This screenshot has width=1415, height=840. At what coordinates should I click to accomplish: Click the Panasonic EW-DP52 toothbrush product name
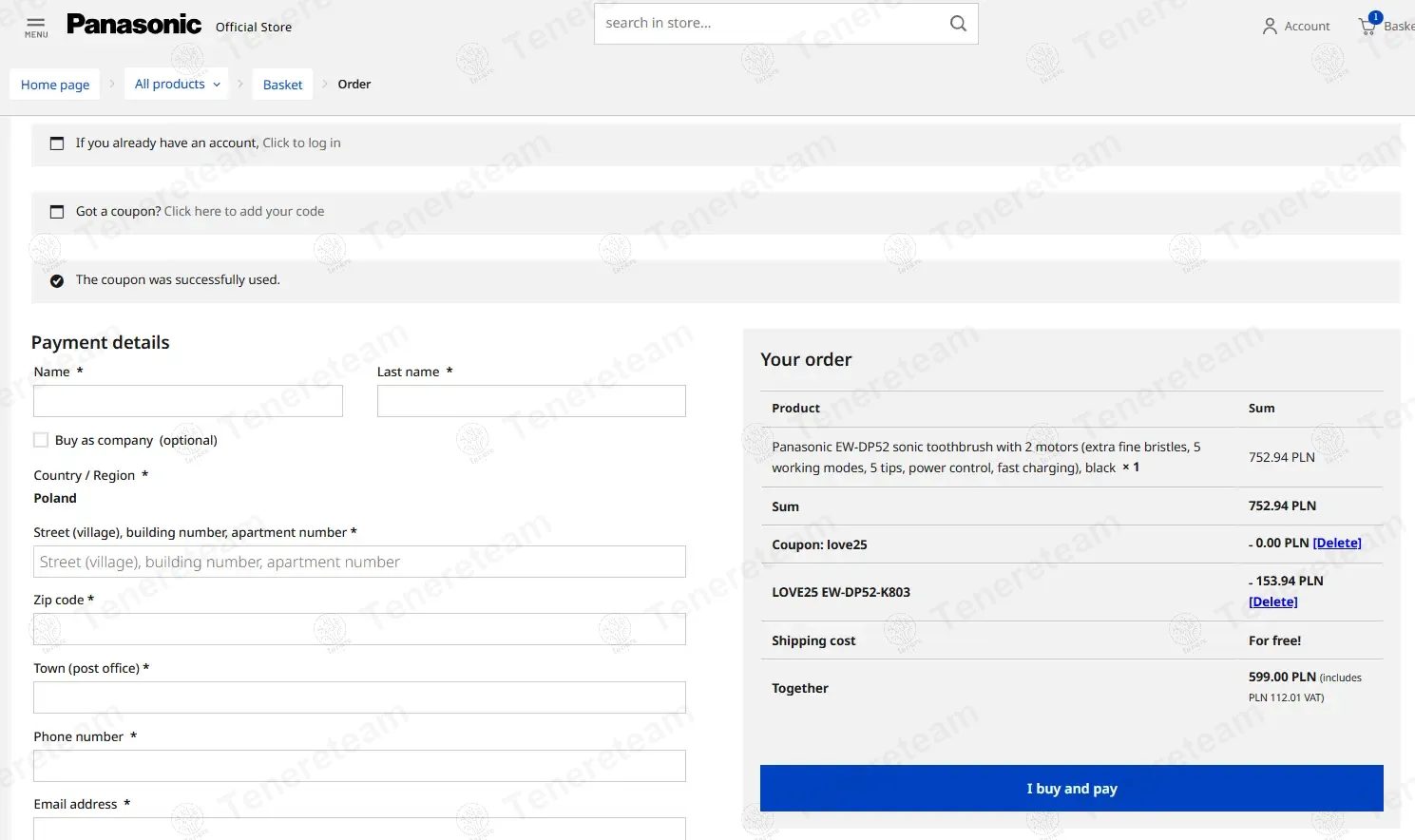[985, 457]
